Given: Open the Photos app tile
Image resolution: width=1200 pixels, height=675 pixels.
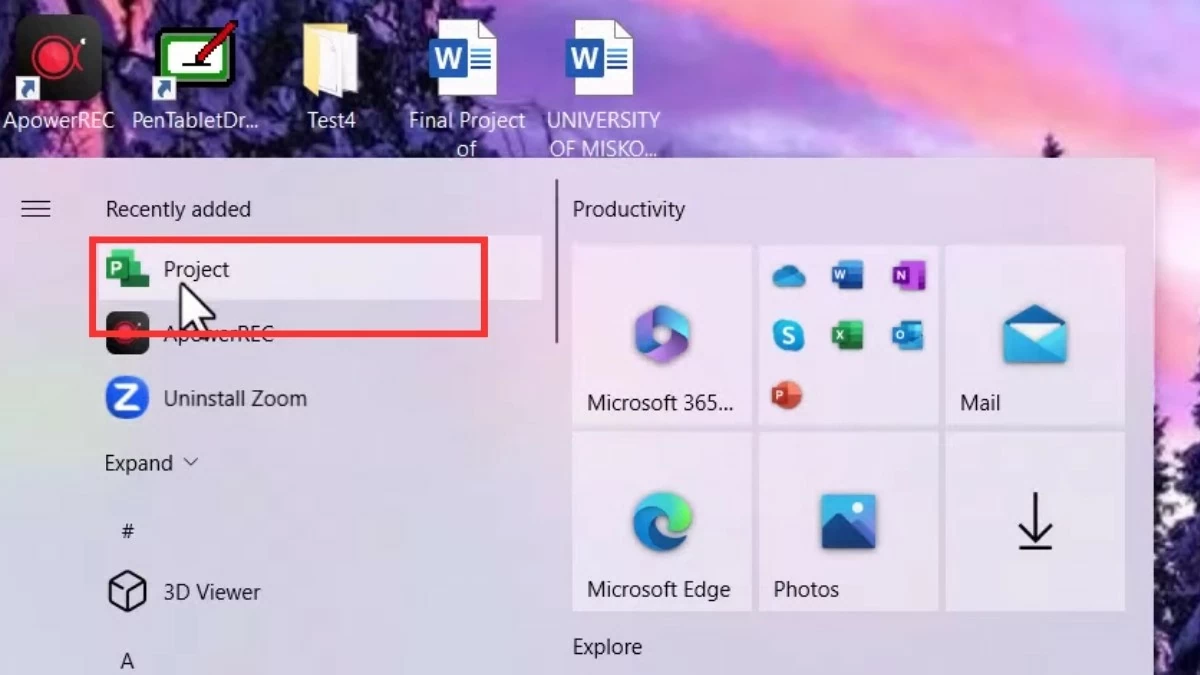Looking at the screenshot, I should click(848, 522).
